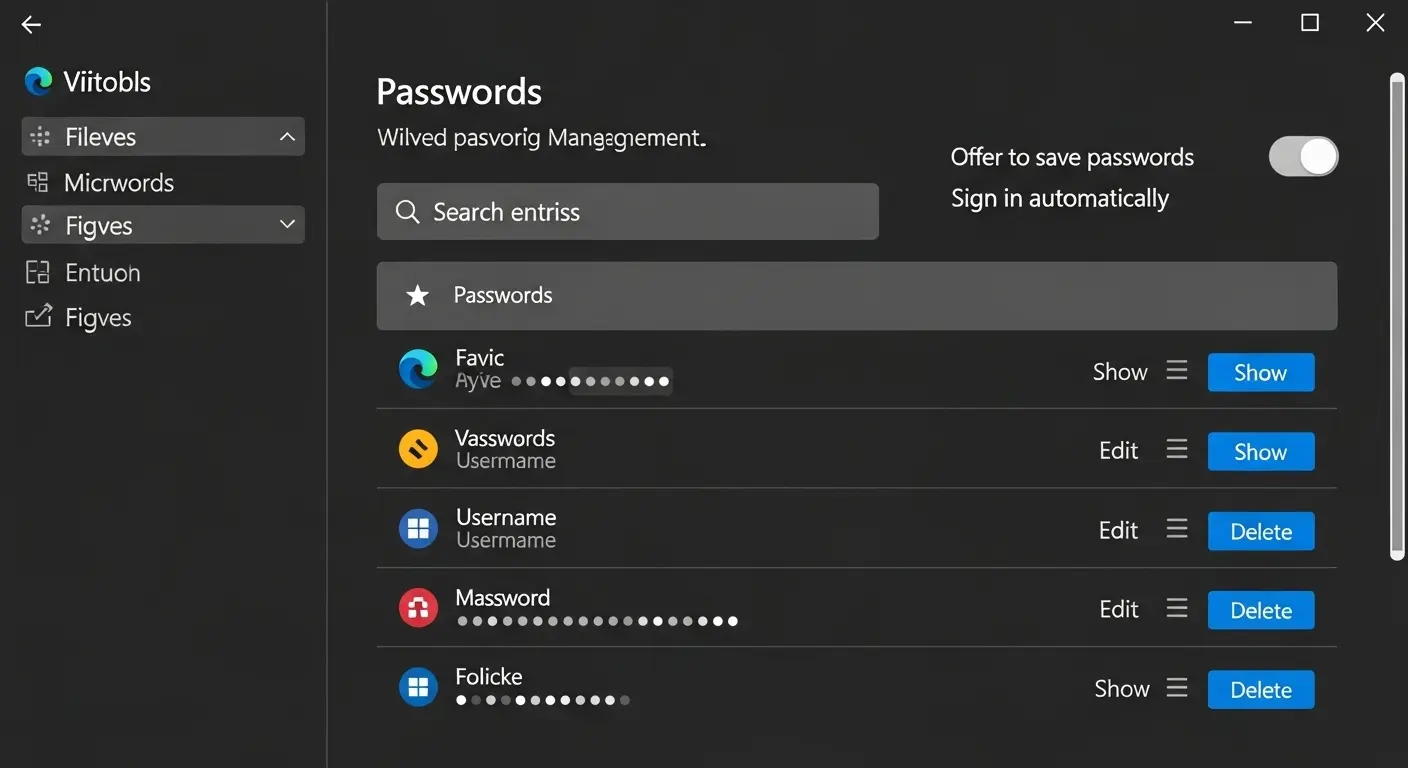Click the blue Show button for Vasswords
Image resolution: width=1408 pixels, height=768 pixels.
pos(1260,451)
